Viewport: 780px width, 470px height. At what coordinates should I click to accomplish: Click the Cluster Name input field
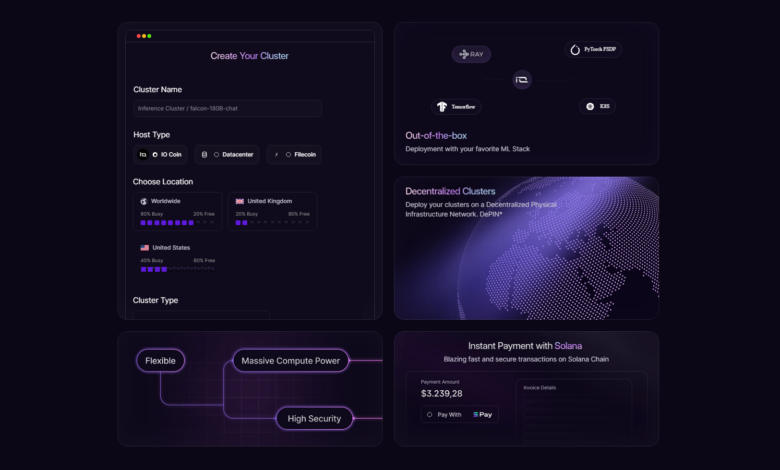click(227, 108)
